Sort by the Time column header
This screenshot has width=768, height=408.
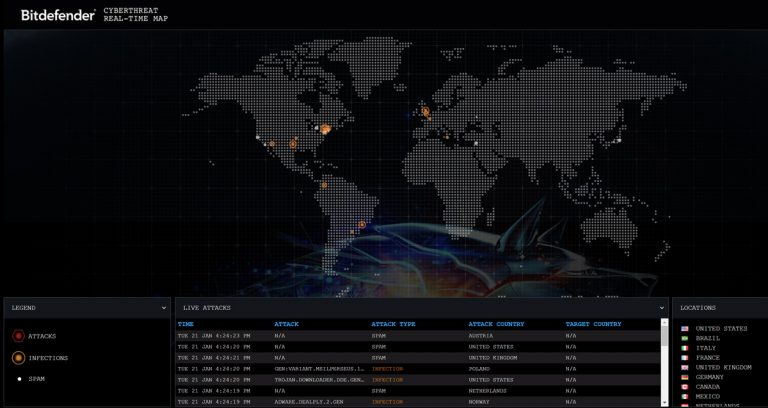tap(186, 324)
